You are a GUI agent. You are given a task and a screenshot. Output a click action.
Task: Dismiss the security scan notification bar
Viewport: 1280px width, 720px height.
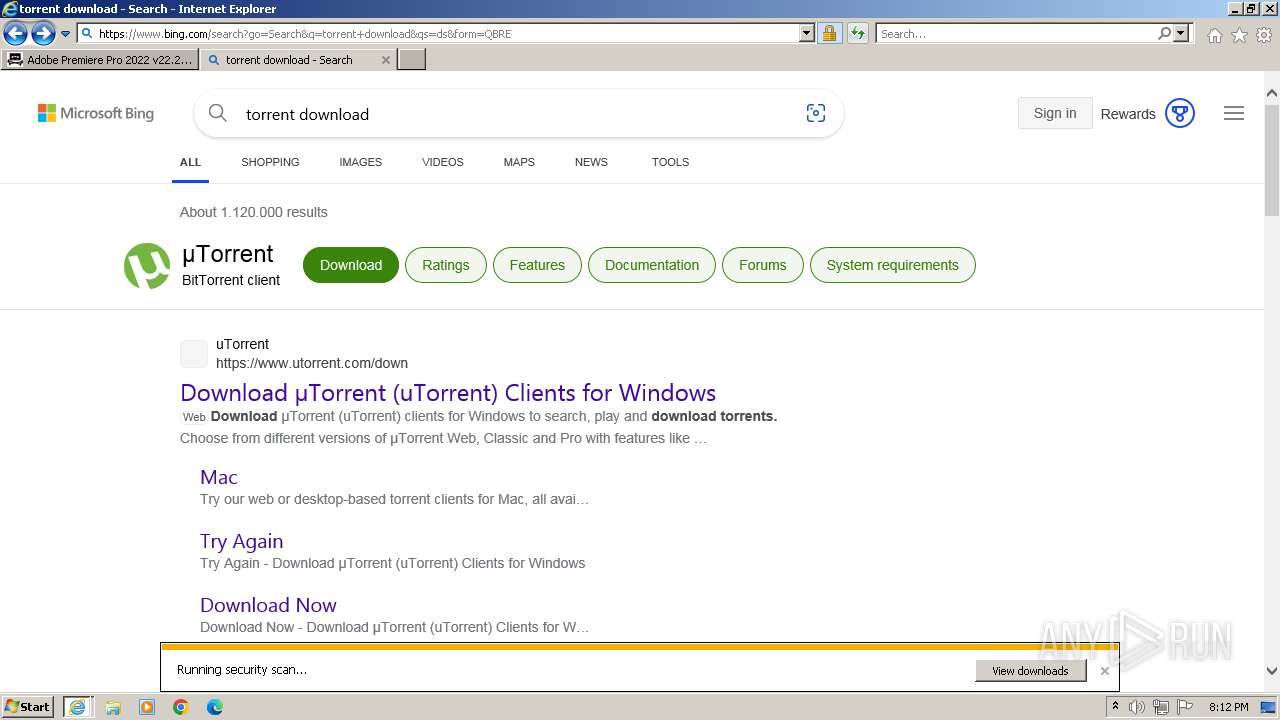[x=1105, y=671]
